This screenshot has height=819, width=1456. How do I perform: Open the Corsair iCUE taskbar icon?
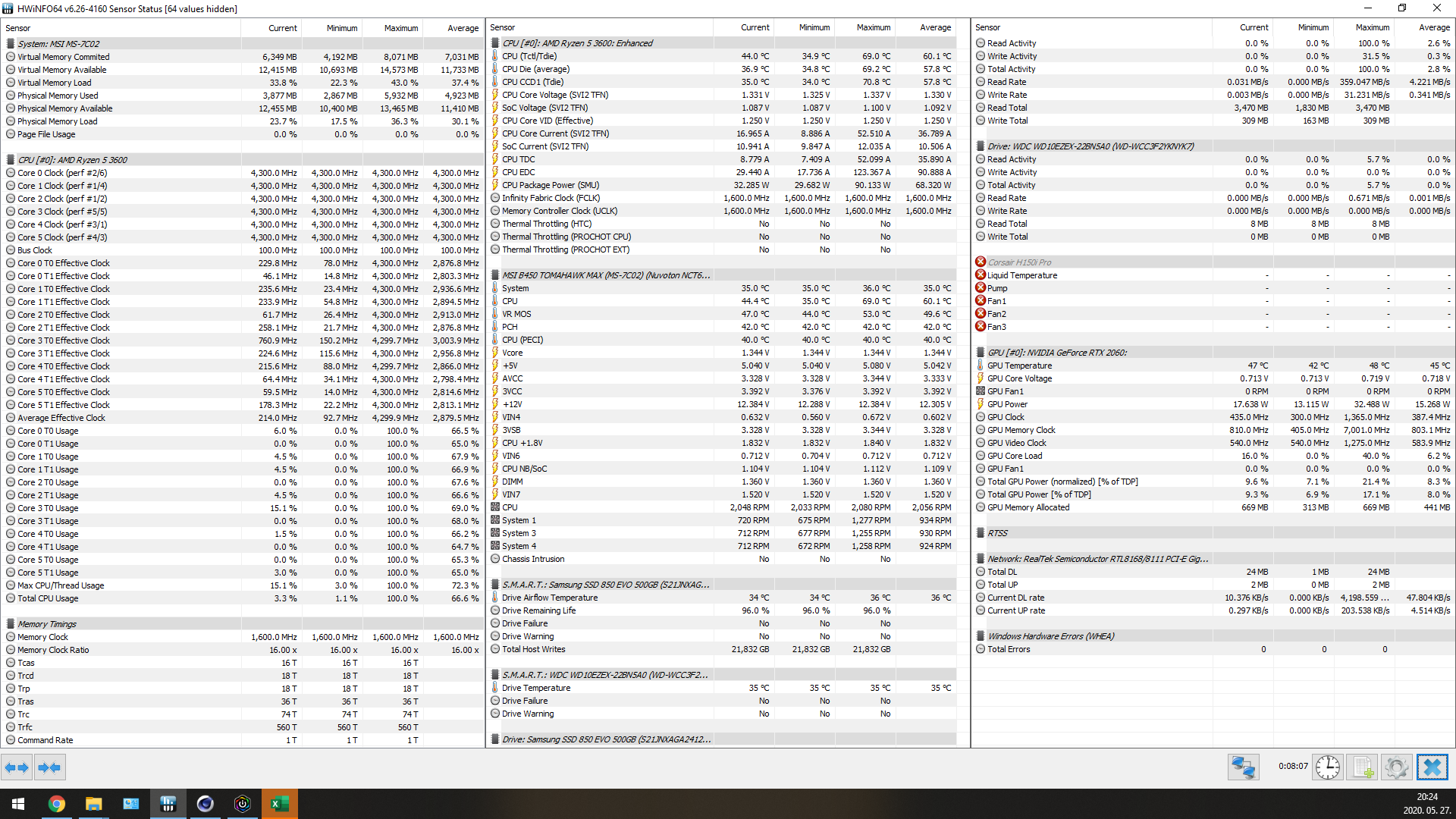coord(242,804)
